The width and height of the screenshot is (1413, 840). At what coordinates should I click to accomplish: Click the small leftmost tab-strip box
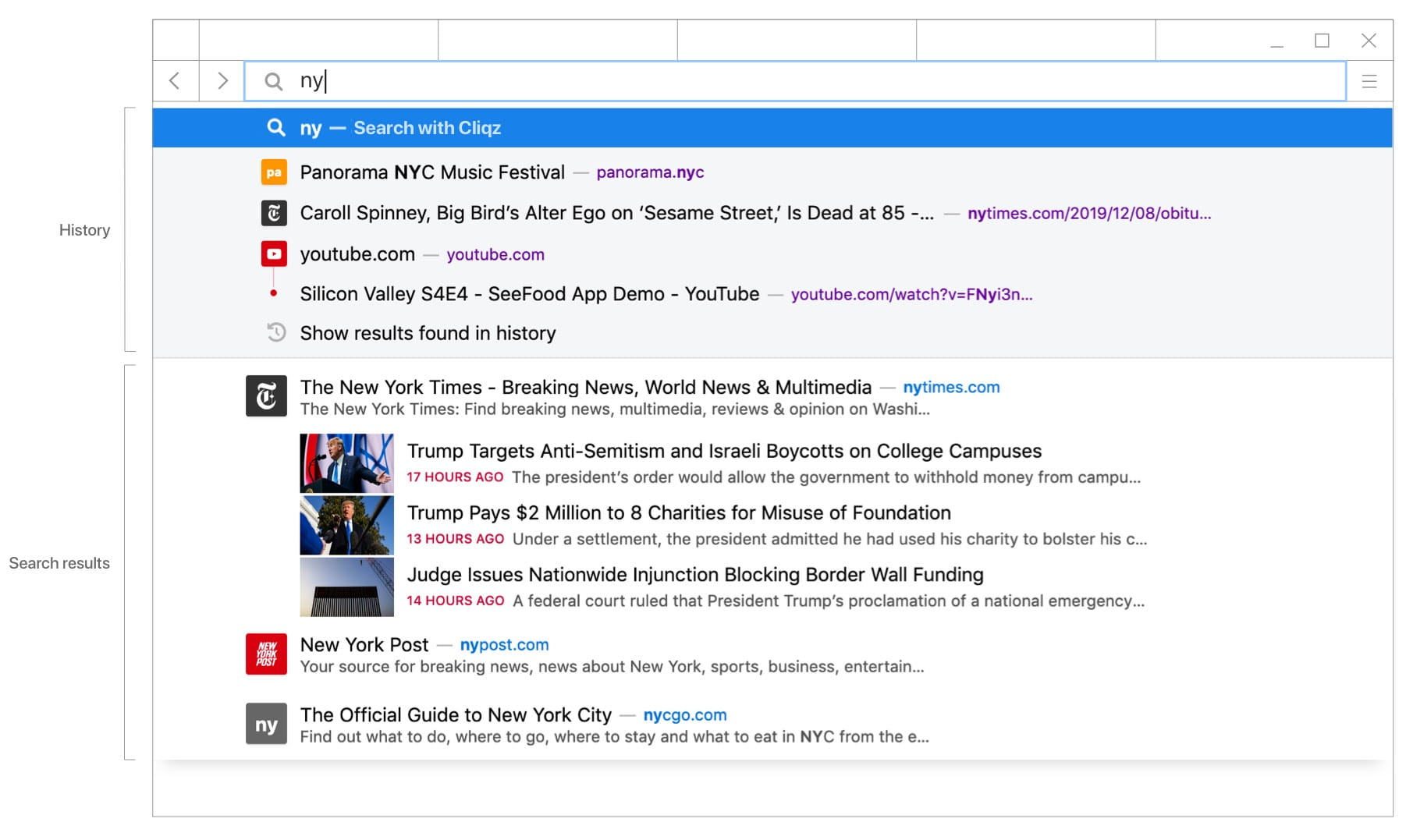(x=176, y=41)
